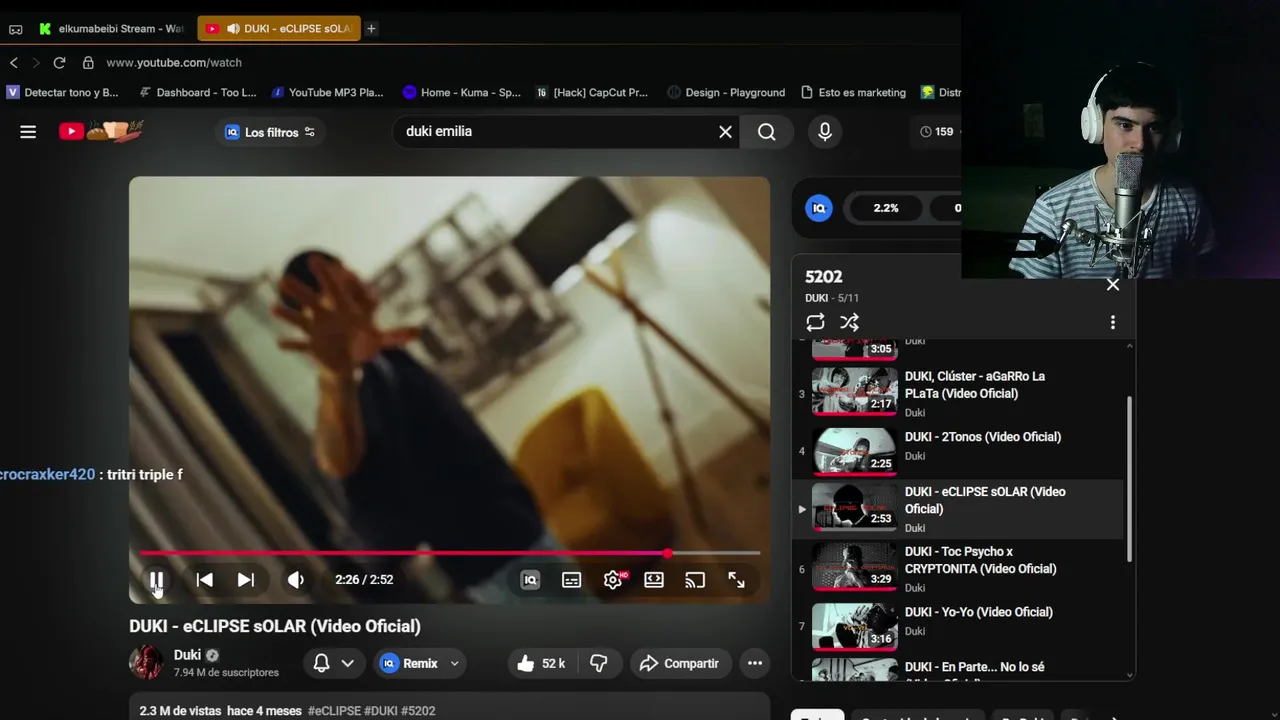The image size is (1280, 720).
Task: Open the browser tab list icon
Action: [x=15, y=29]
